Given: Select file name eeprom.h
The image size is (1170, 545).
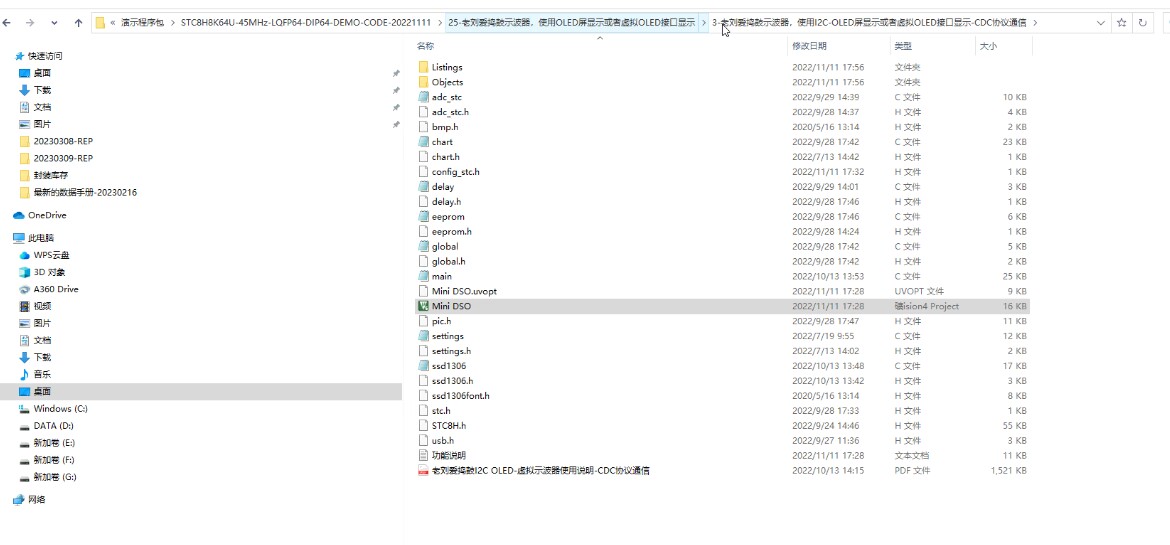Looking at the screenshot, I should tap(451, 231).
